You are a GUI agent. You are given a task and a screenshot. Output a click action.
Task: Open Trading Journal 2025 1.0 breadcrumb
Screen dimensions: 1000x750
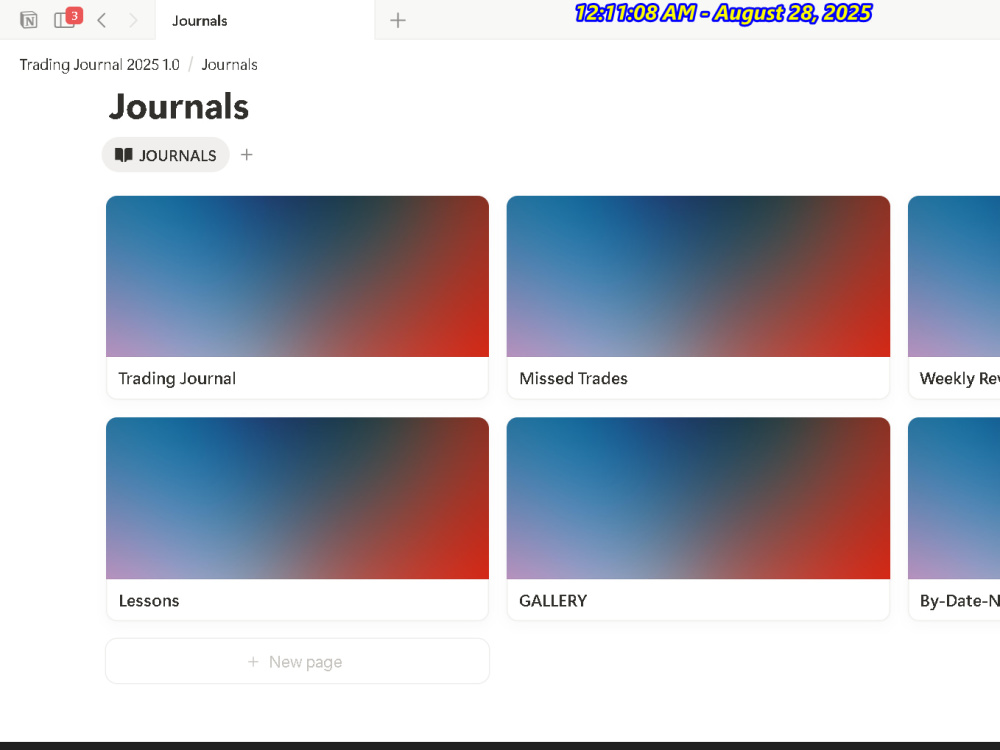(x=99, y=64)
